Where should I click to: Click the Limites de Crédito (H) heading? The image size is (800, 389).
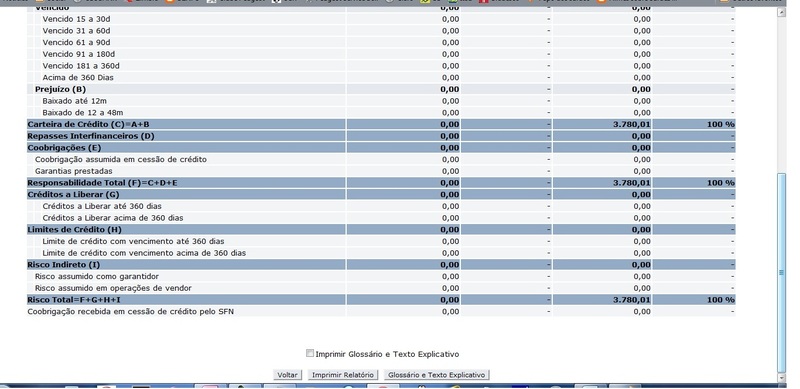tap(74, 230)
